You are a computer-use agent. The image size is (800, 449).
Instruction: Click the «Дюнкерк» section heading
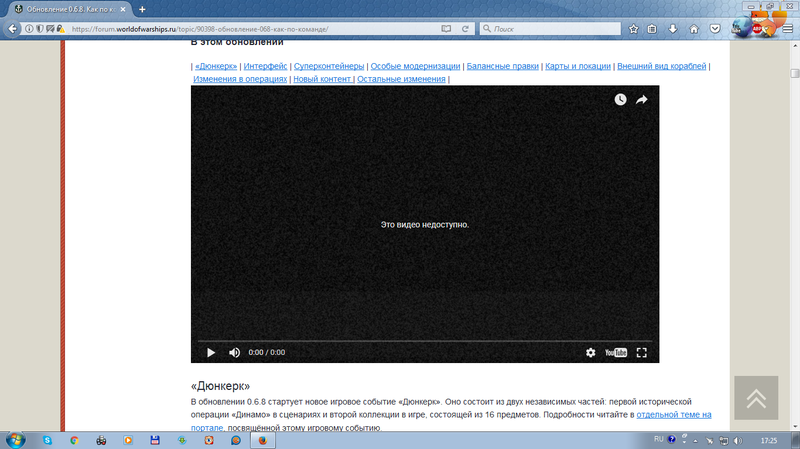(220, 386)
